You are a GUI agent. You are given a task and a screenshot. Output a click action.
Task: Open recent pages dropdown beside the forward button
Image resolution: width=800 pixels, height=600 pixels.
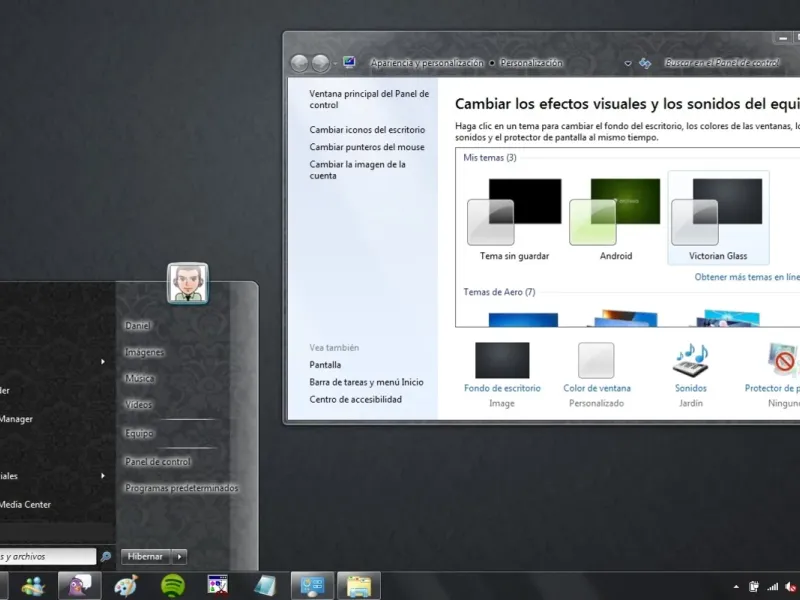click(x=335, y=64)
